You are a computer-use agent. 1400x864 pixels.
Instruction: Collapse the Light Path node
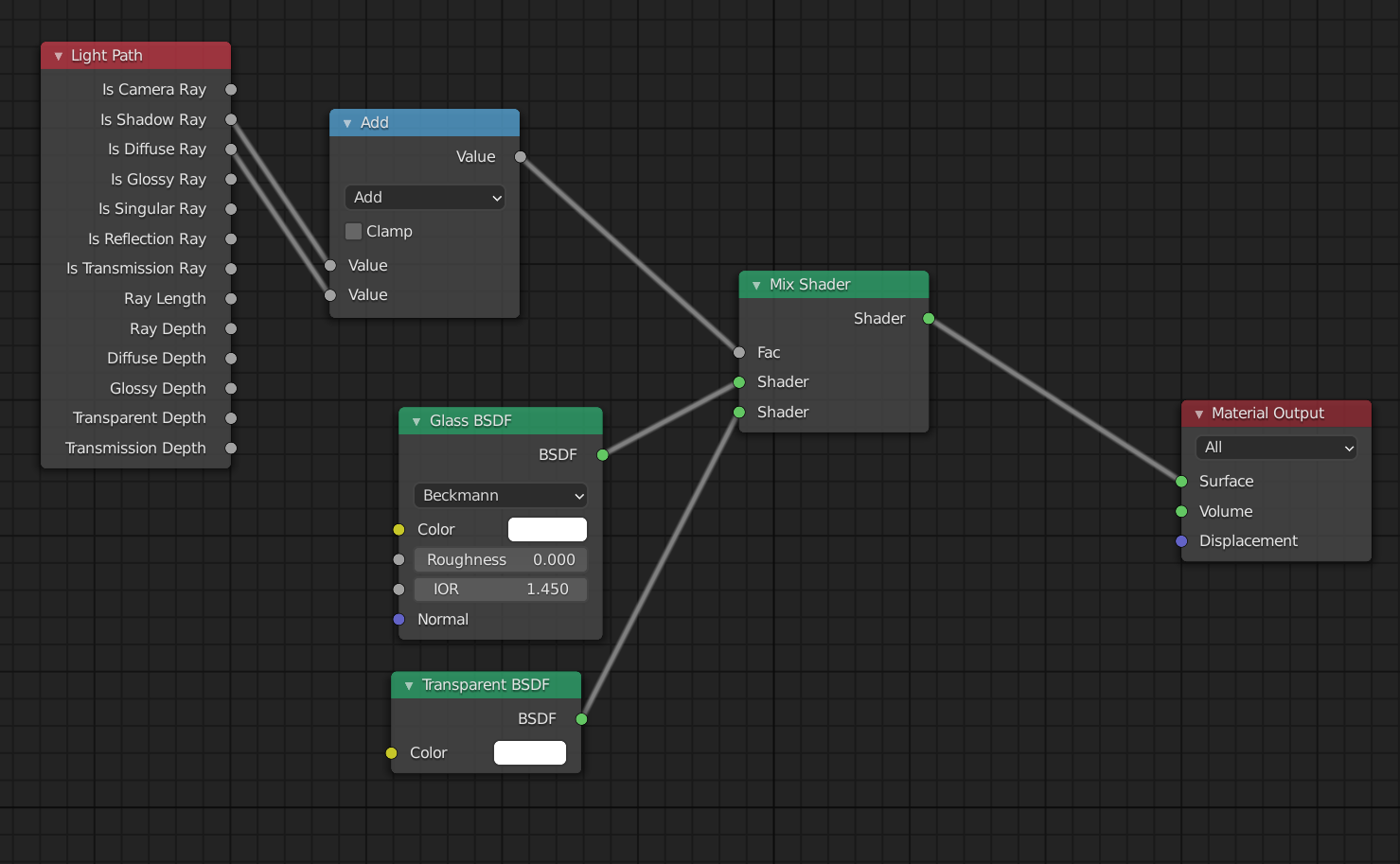[x=59, y=56]
